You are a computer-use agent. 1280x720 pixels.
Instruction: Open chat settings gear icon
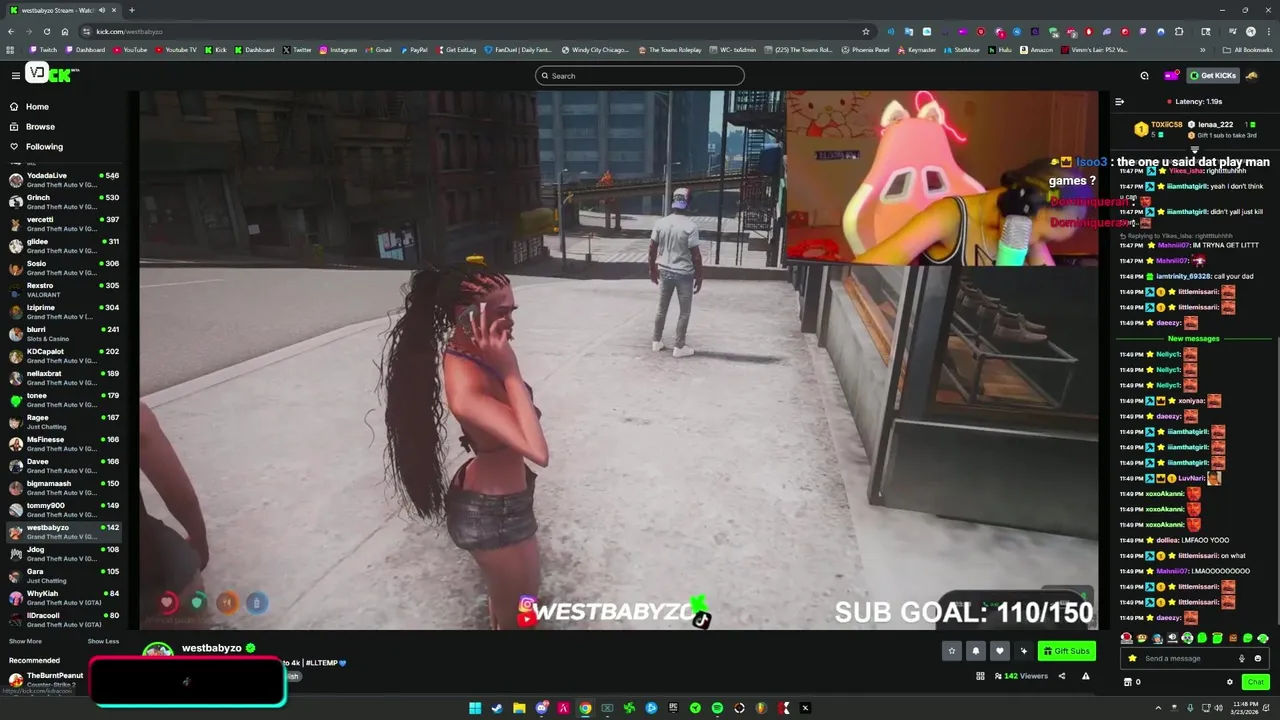click(1230, 682)
